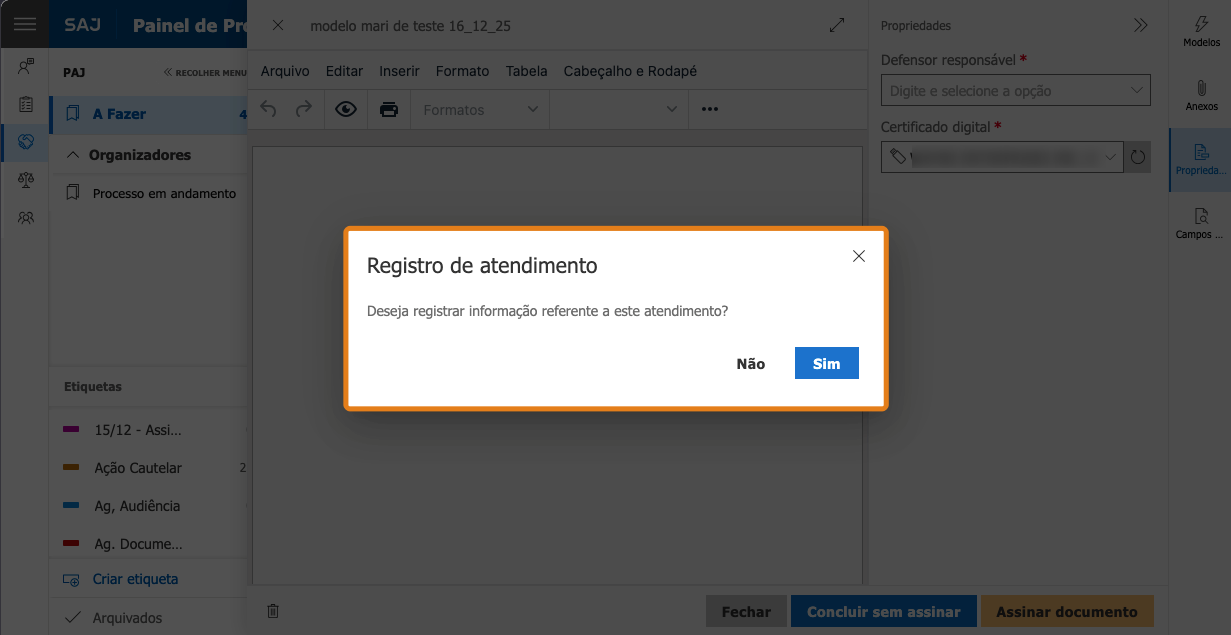
Task: Redo the last edit
Action: coord(303,109)
